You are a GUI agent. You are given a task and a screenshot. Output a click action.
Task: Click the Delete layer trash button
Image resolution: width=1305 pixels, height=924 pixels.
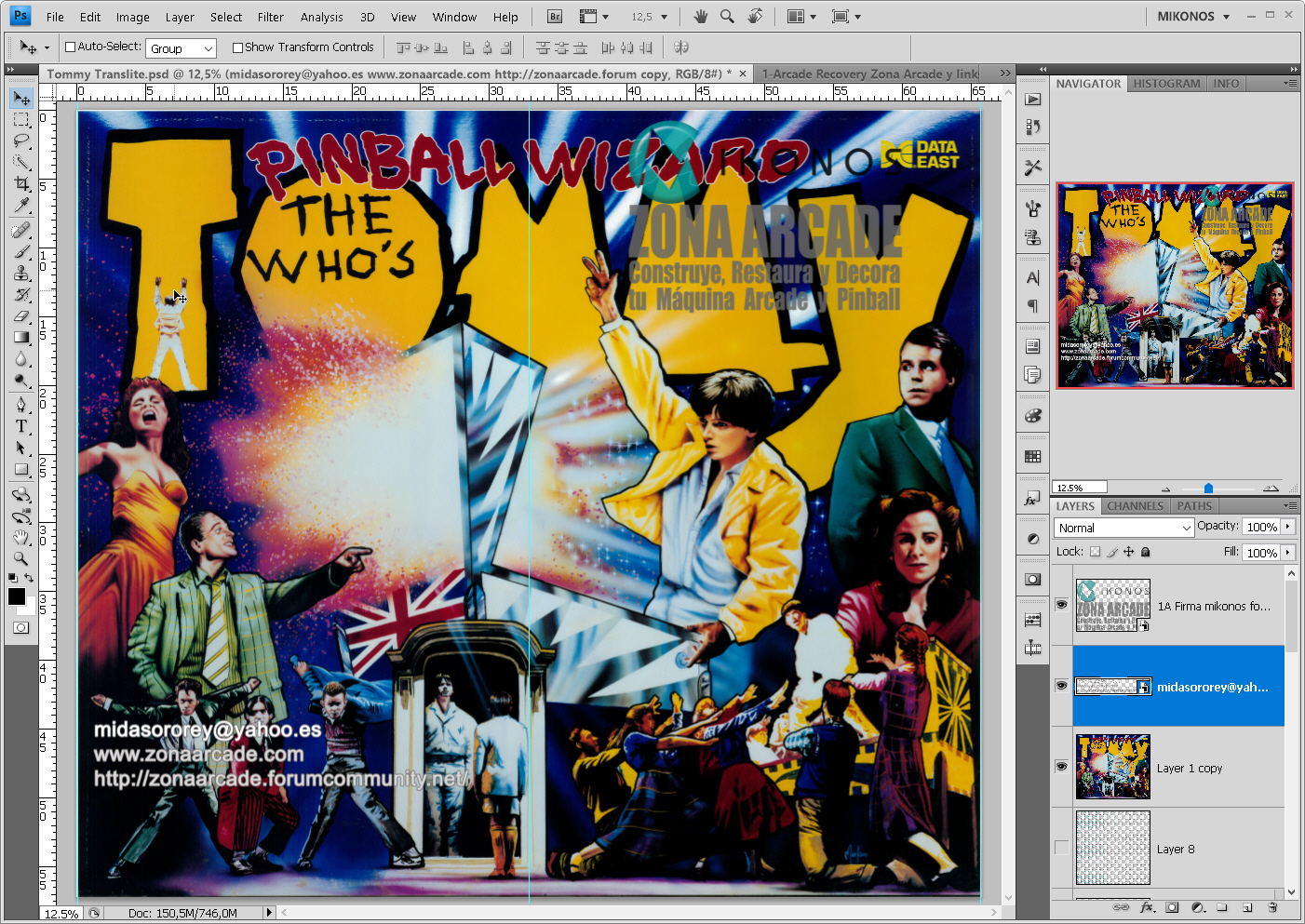[x=1273, y=907]
